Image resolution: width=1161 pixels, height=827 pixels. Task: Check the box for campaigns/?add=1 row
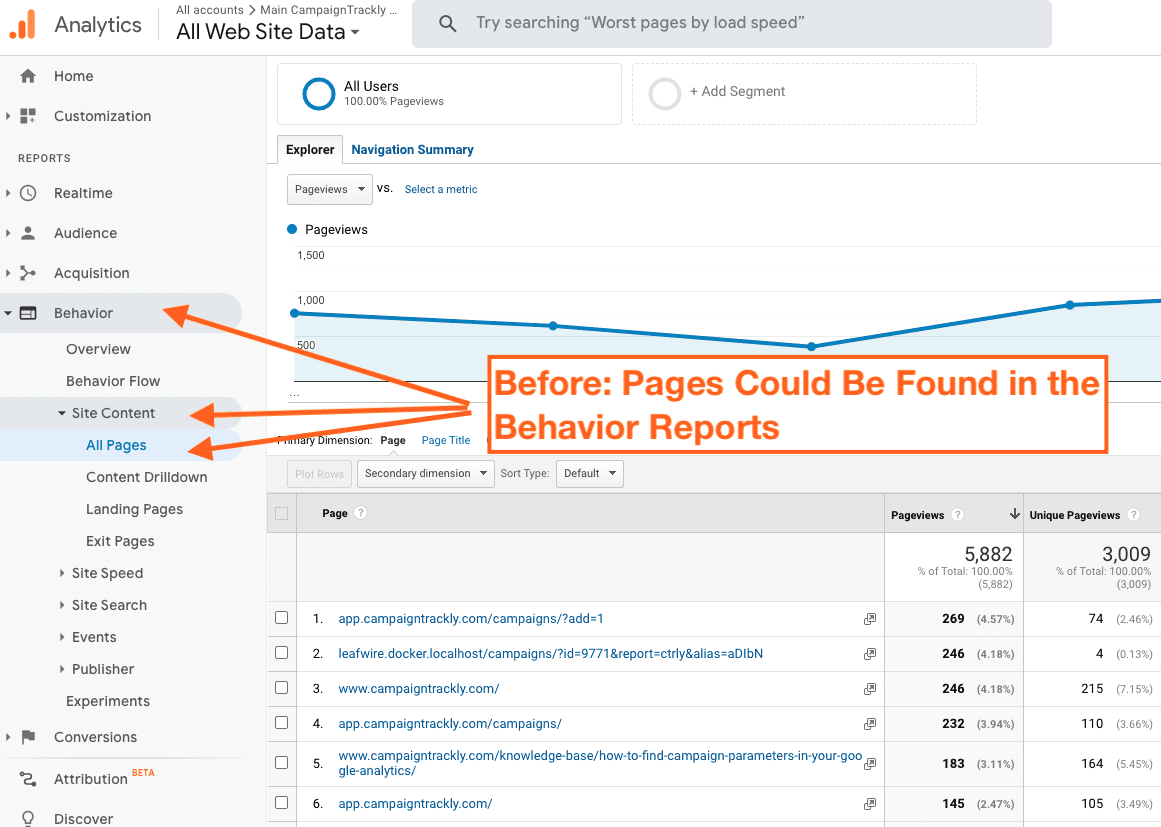281,617
